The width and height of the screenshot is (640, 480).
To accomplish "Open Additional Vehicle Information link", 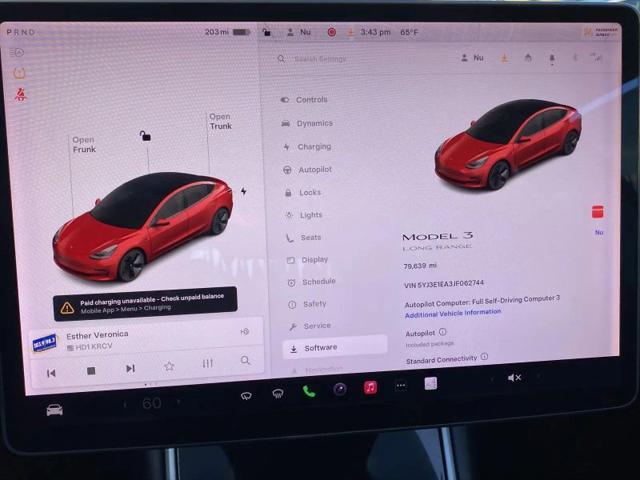I will click(x=453, y=313).
